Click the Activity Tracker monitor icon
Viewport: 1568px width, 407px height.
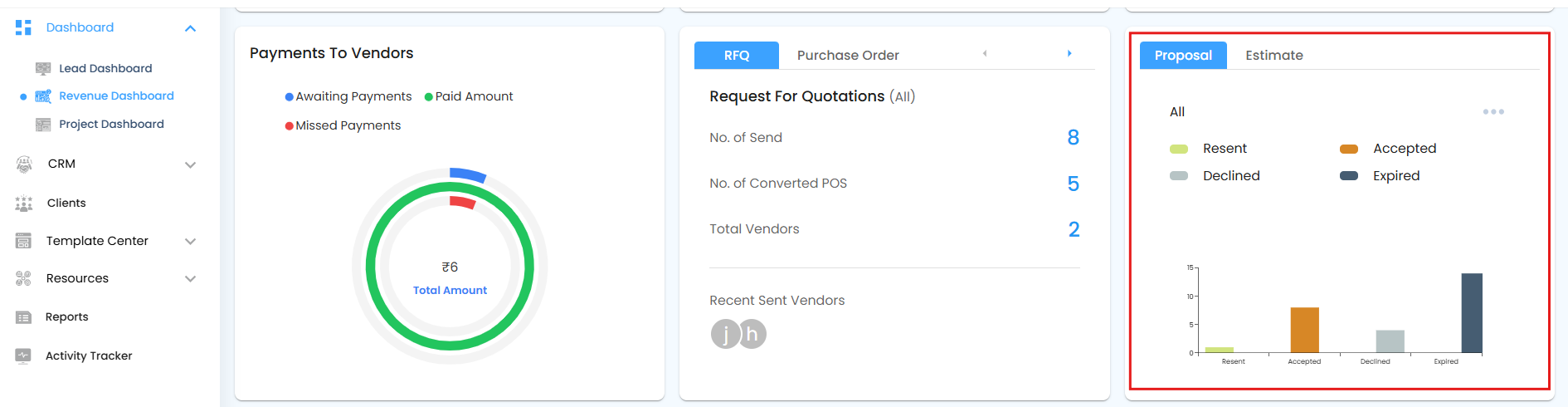[23, 356]
